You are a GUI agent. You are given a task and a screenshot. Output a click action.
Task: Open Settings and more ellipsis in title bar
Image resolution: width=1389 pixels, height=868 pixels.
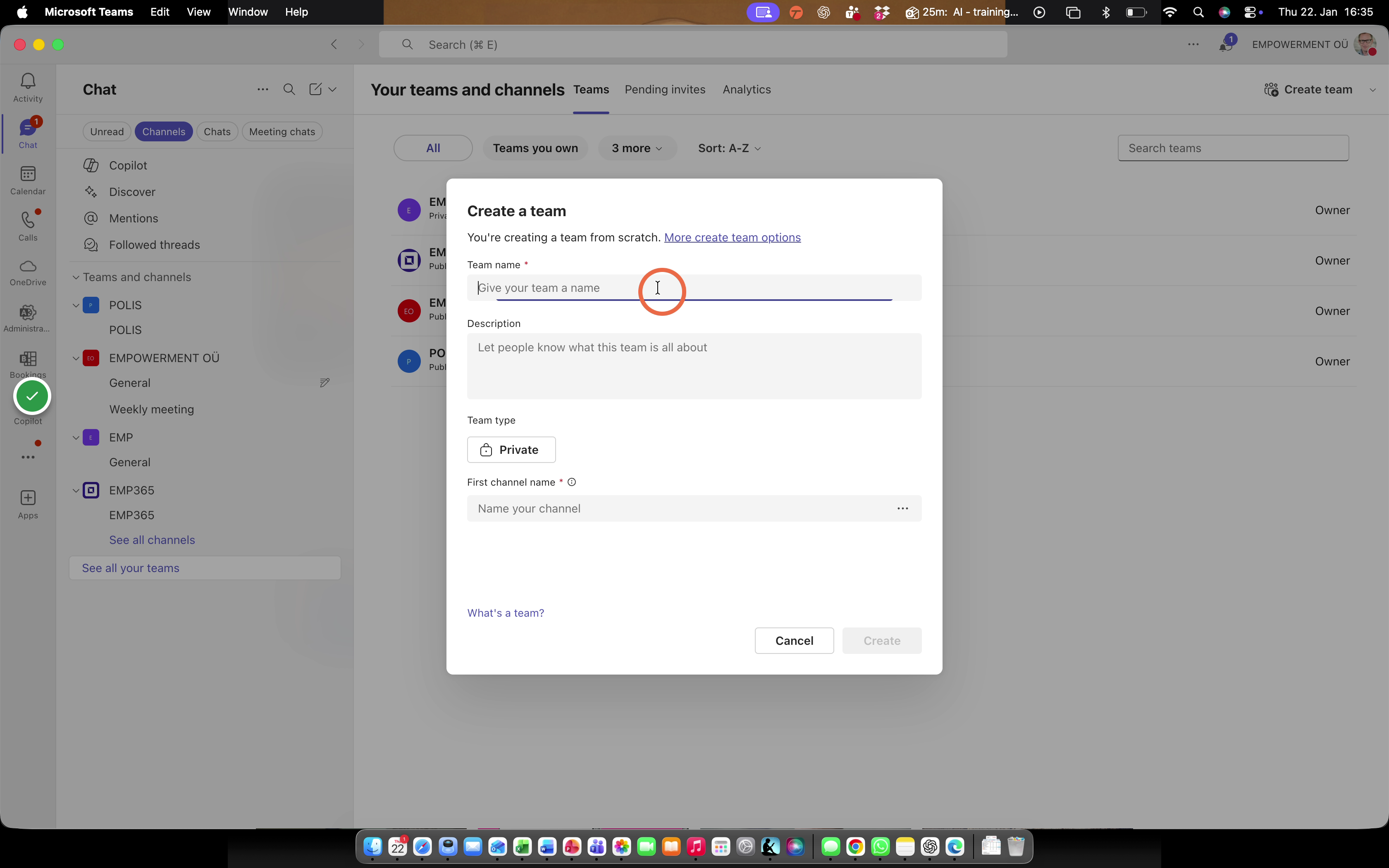tap(1193, 44)
